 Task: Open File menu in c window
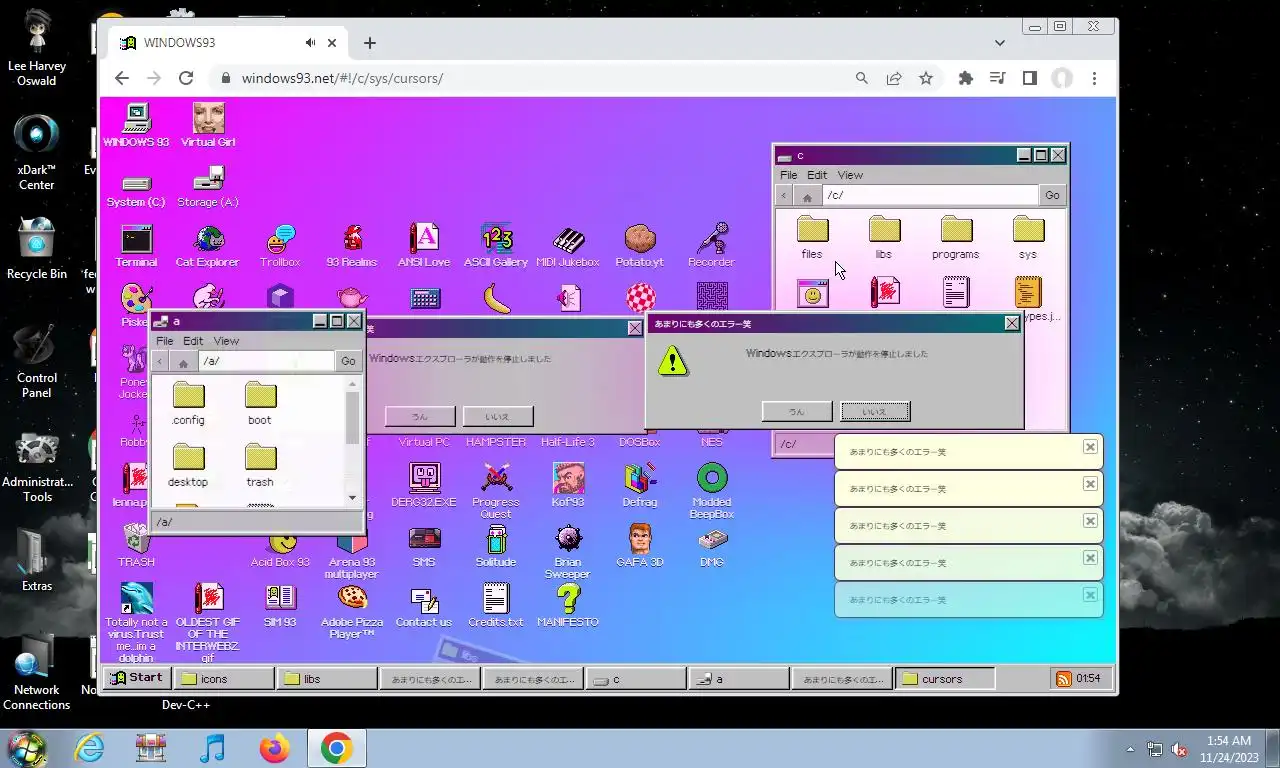click(x=789, y=175)
